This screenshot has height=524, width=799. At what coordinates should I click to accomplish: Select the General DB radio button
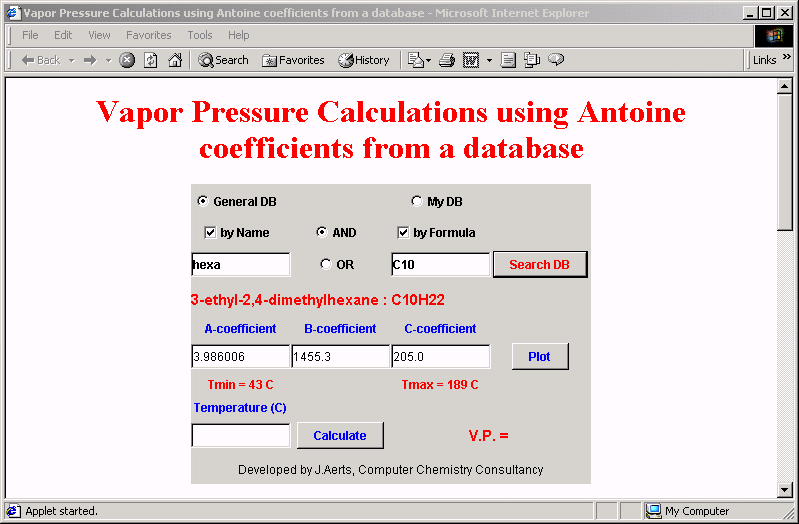coord(203,201)
